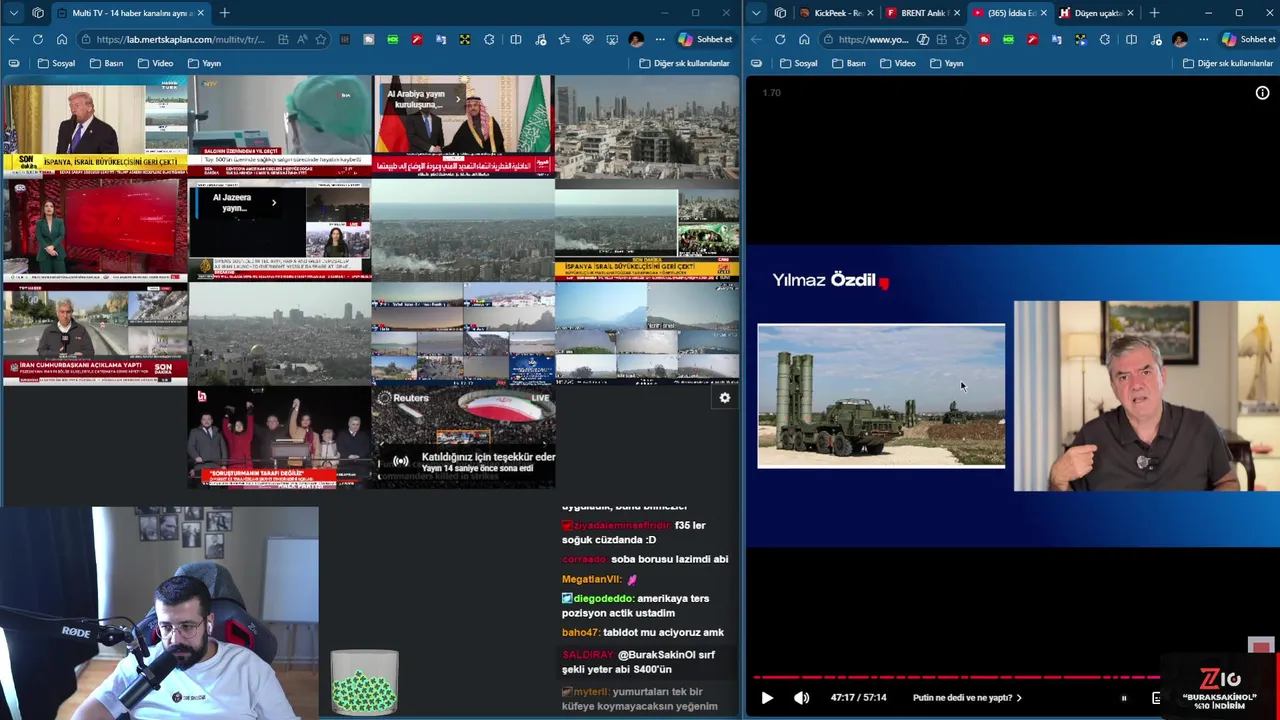Mute the YouTube video volume
Image resolution: width=1280 pixels, height=720 pixels.
[801, 698]
